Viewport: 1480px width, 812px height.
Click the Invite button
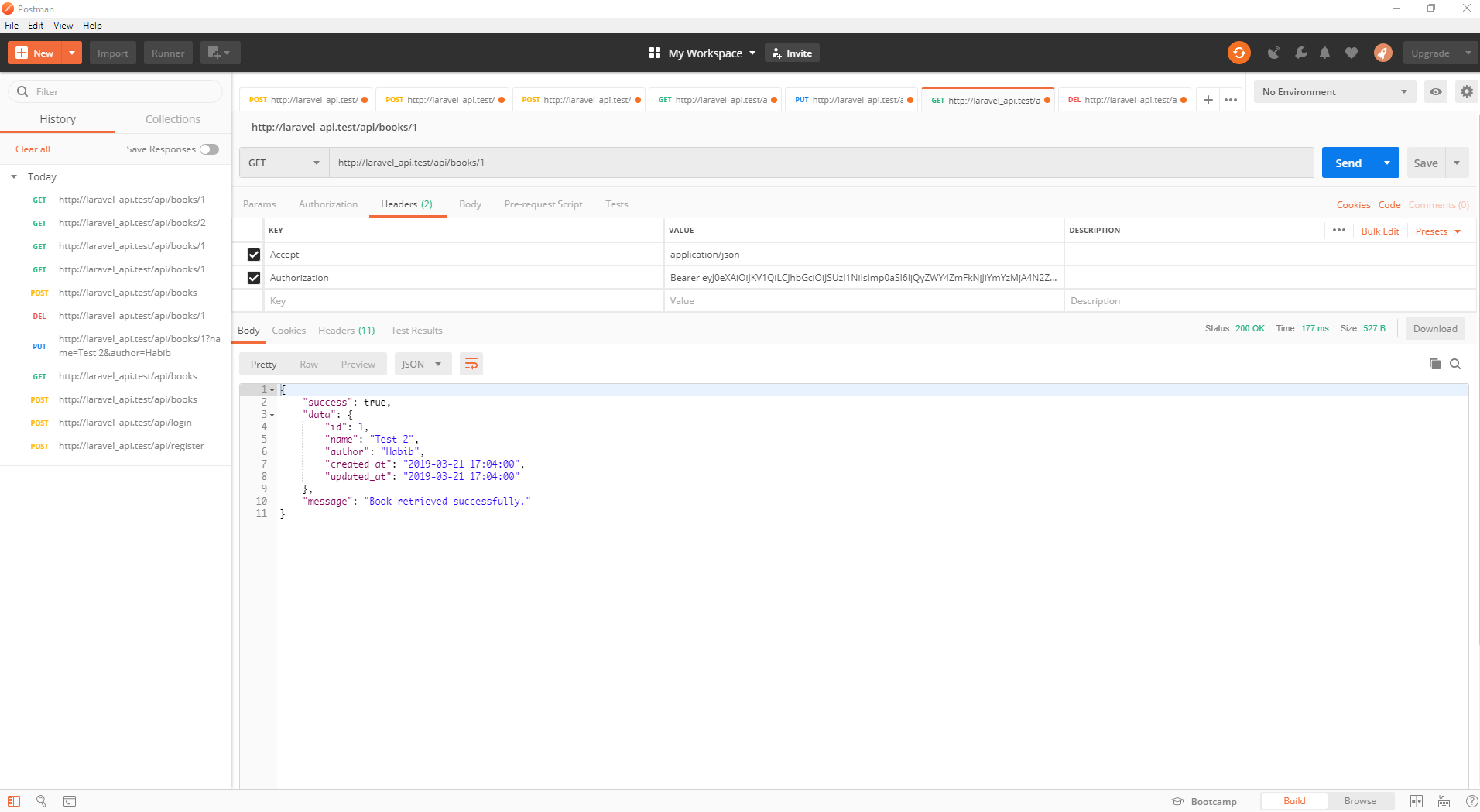tap(792, 53)
